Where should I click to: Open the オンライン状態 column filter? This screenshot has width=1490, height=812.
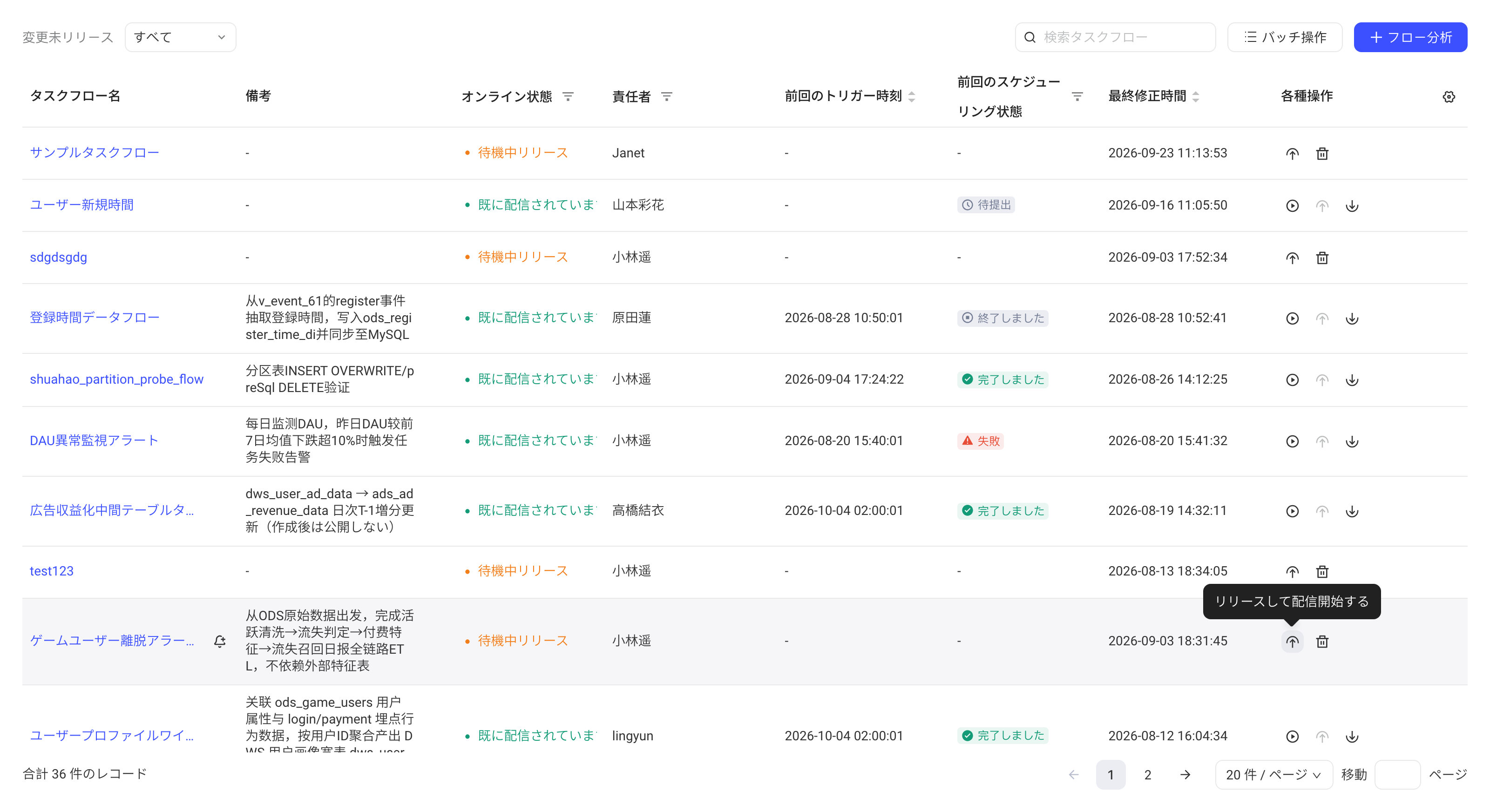point(568,96)
